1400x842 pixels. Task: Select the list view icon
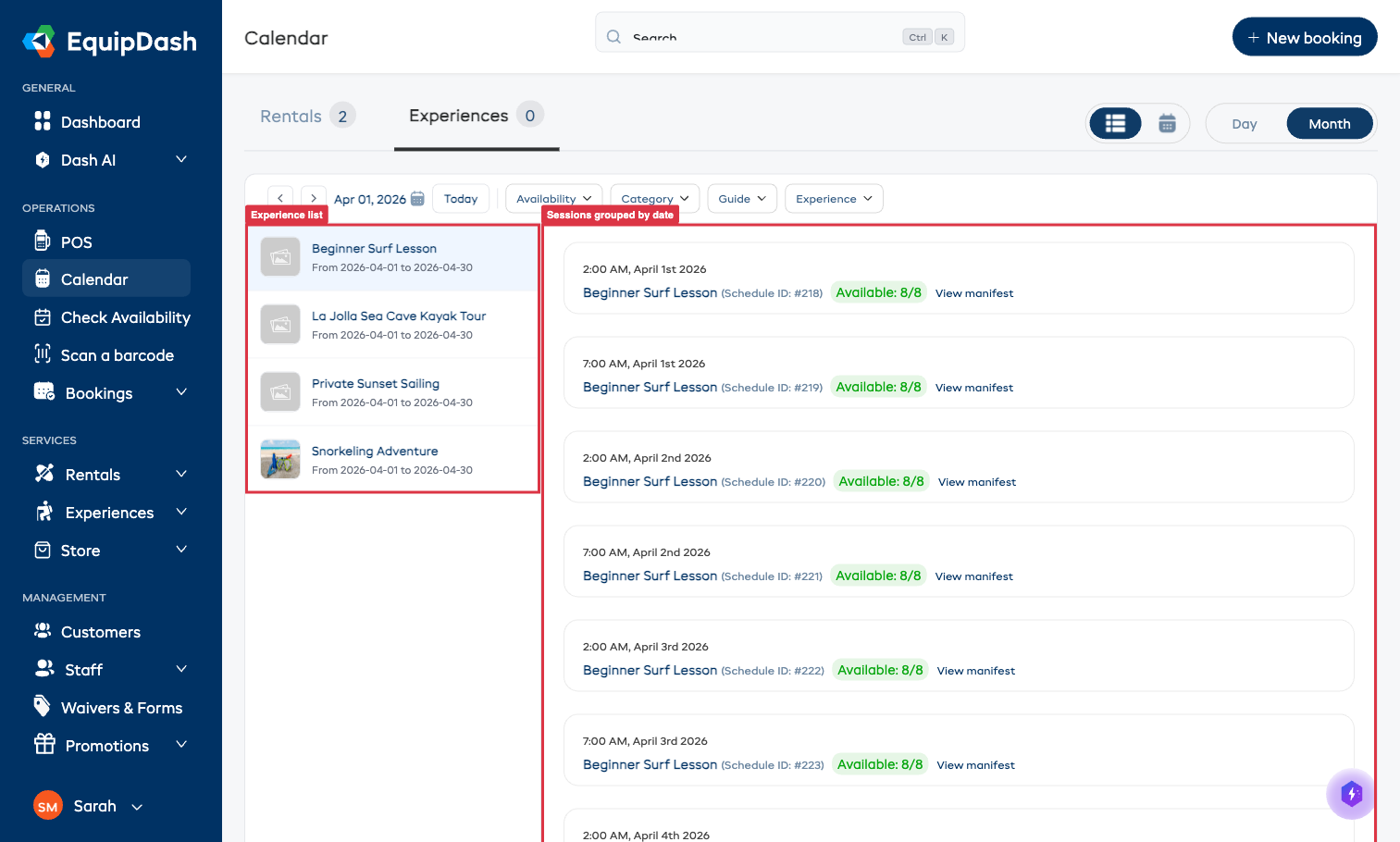point(1114,122)
